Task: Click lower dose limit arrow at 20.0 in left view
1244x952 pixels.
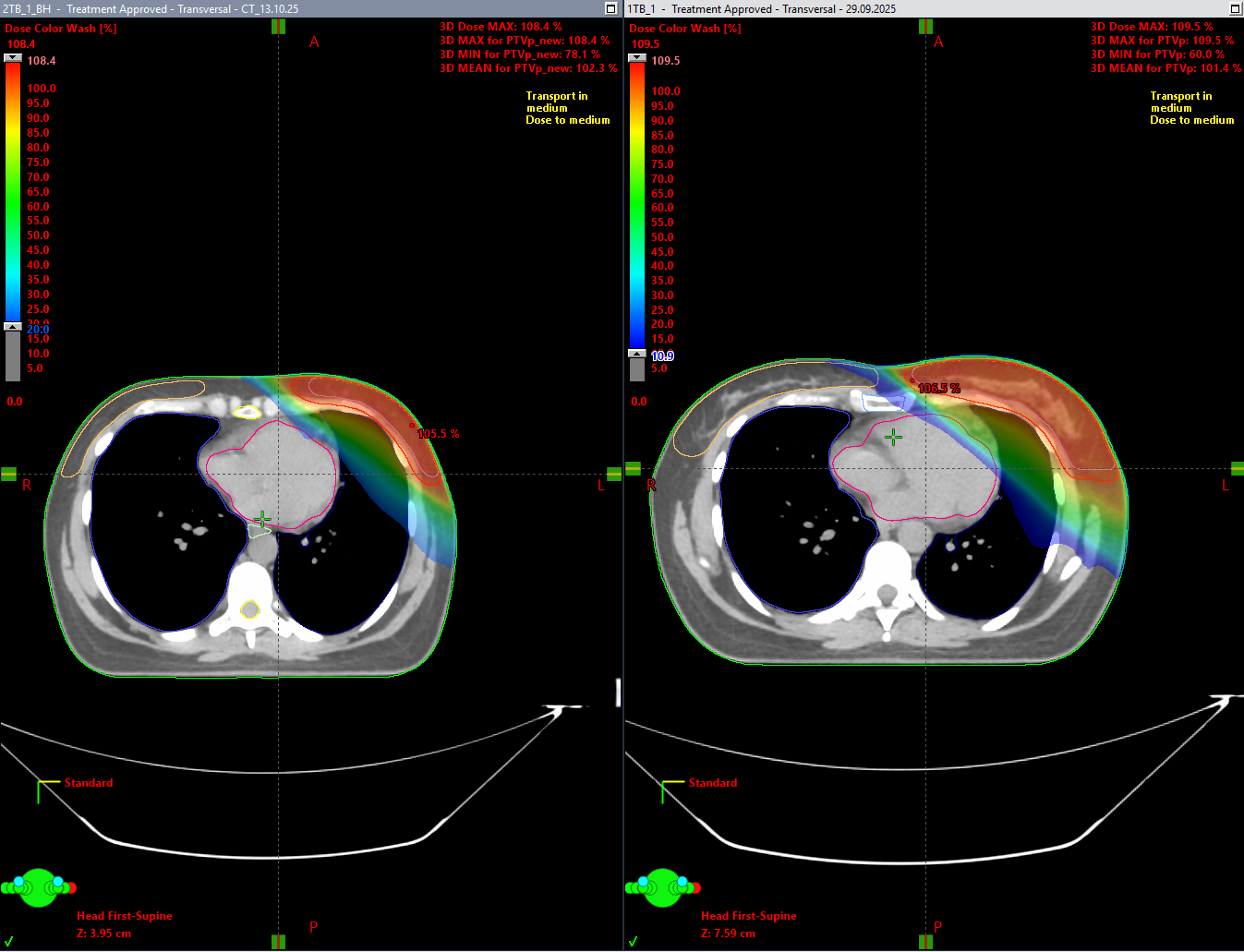Action: (x=13, y=327)
